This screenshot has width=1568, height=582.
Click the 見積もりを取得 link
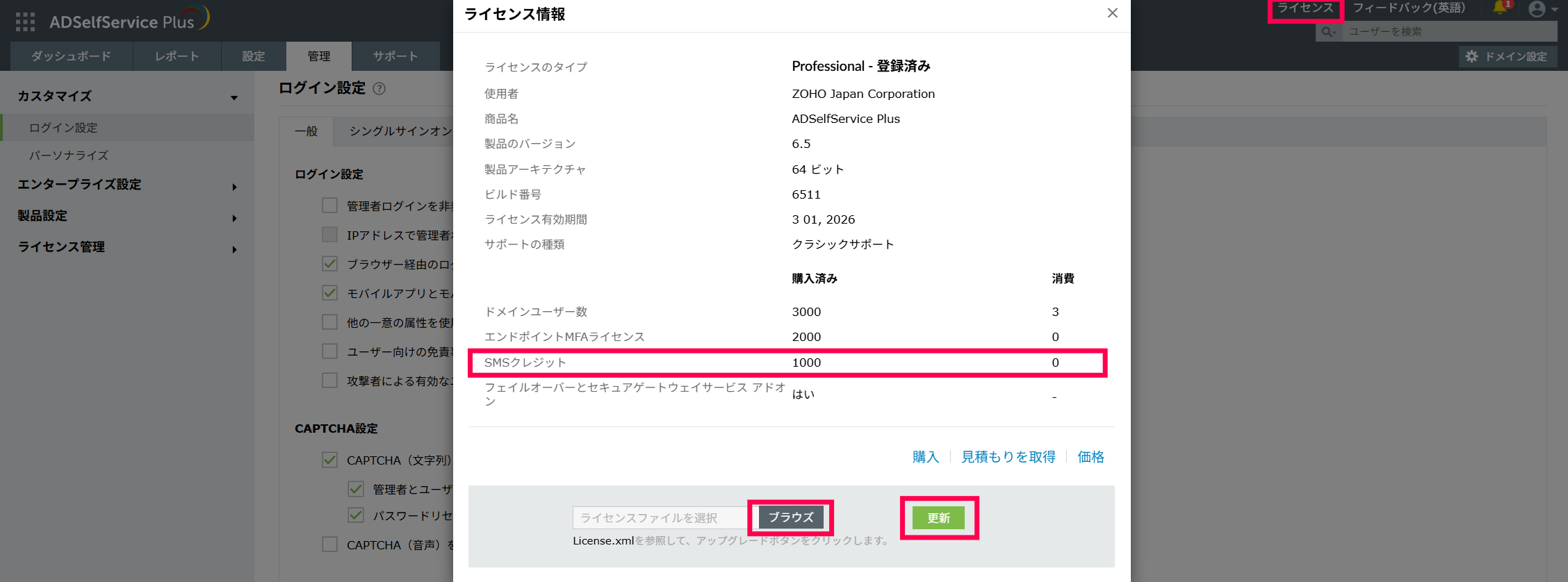pyautogui.click(x=1008, y=457)
